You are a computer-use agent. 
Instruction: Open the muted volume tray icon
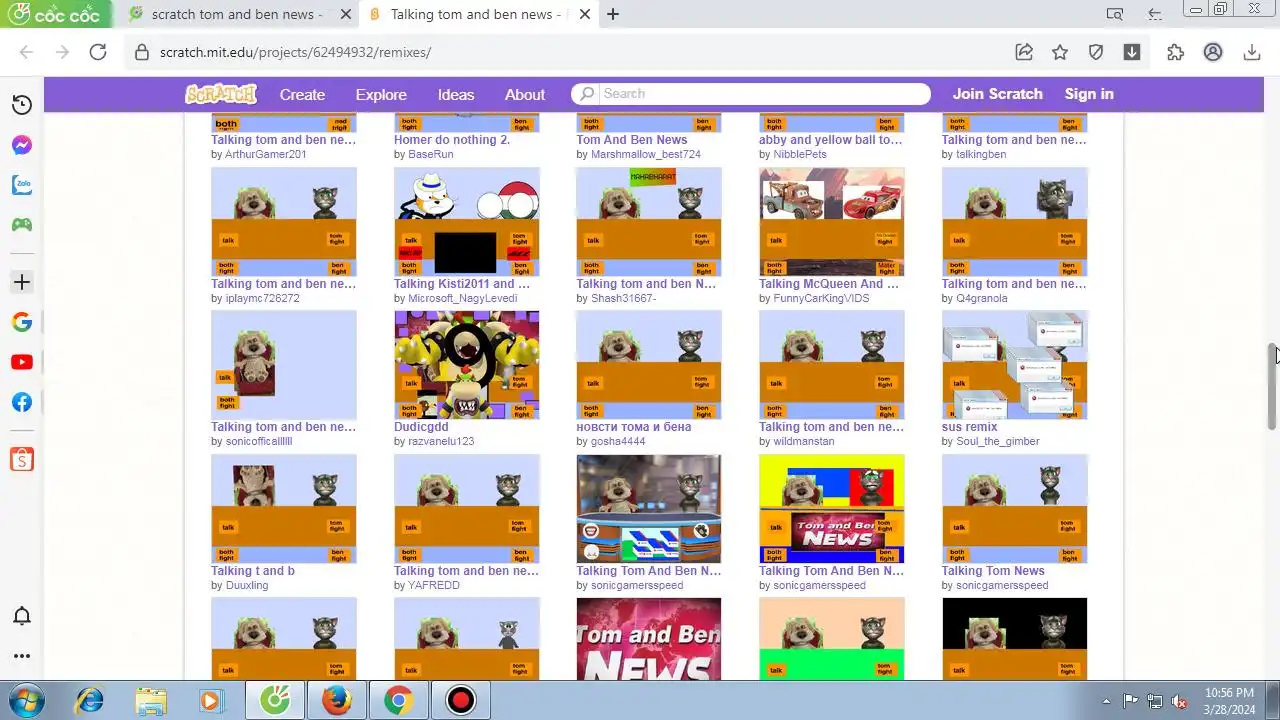(x=1179, y=701)
